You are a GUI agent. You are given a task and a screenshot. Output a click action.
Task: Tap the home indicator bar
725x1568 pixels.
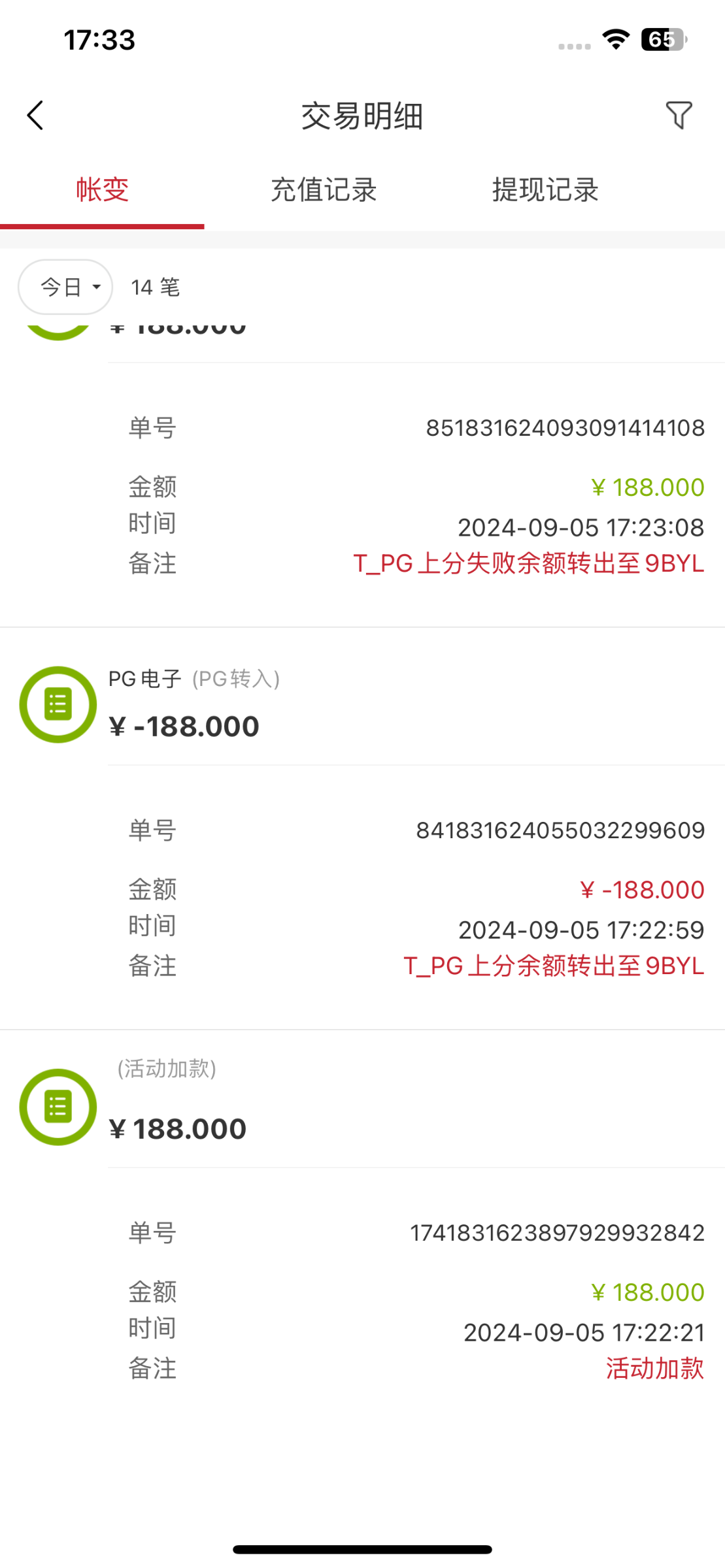pyautogui.click(x=362, y=1549)
